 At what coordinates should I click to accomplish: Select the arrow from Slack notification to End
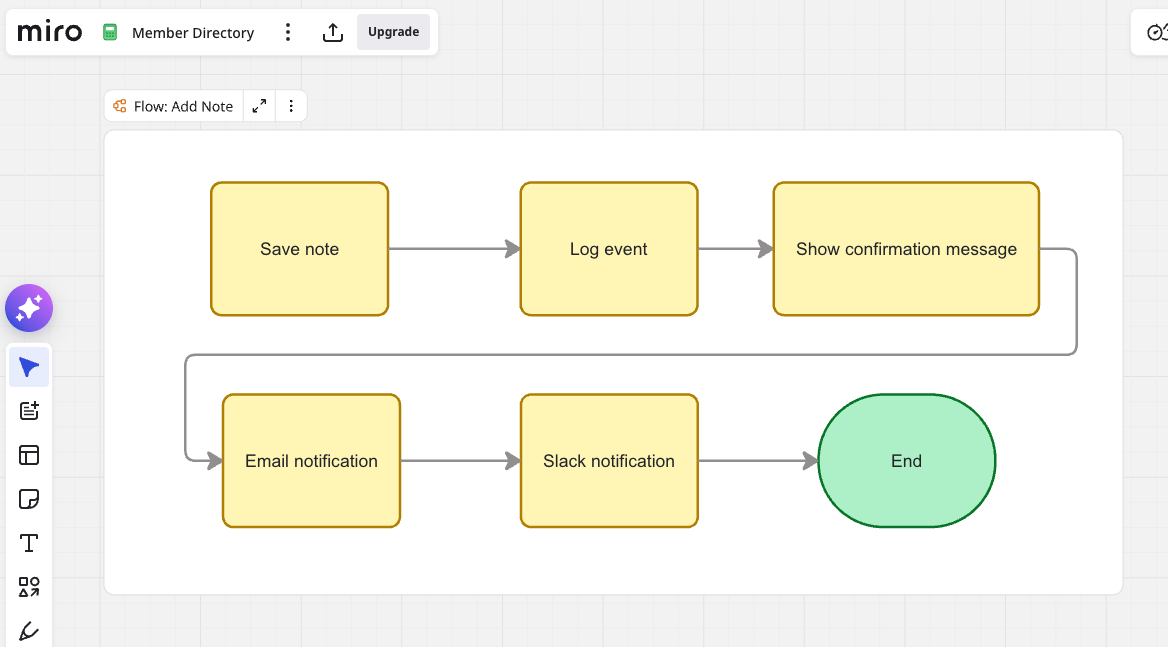coord(758,461)
